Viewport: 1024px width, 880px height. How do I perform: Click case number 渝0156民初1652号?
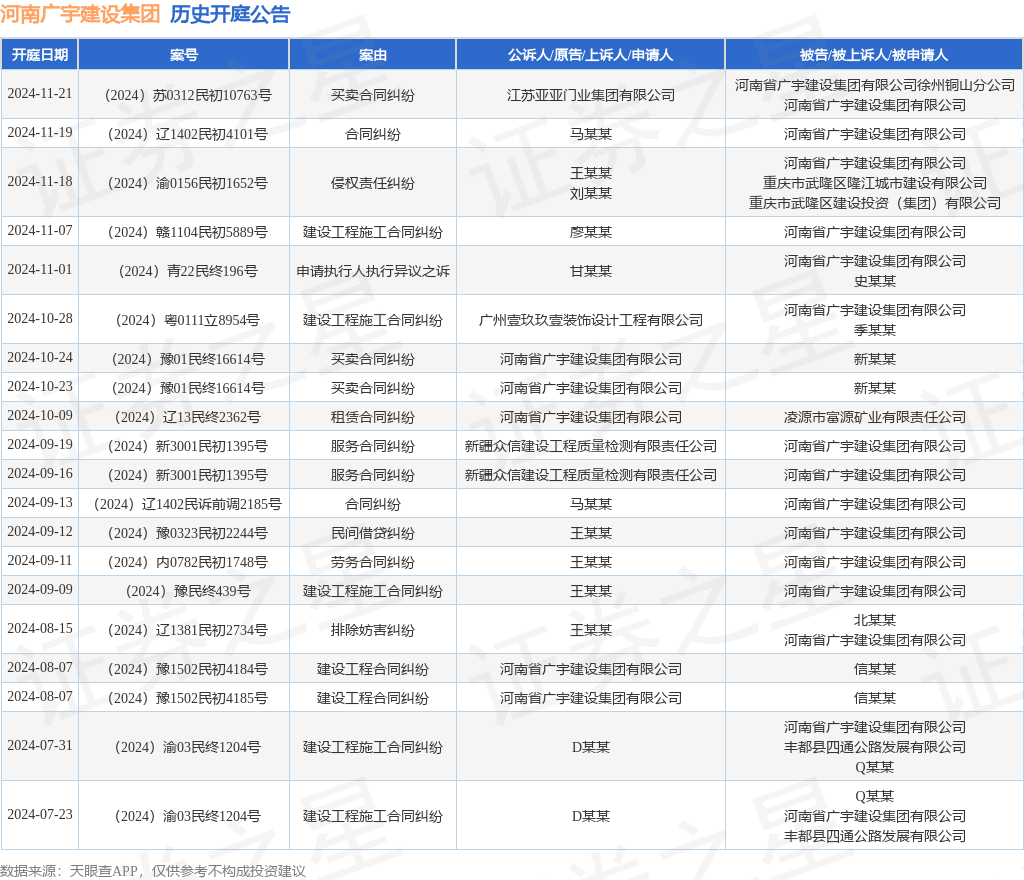[x=188, y=183]
